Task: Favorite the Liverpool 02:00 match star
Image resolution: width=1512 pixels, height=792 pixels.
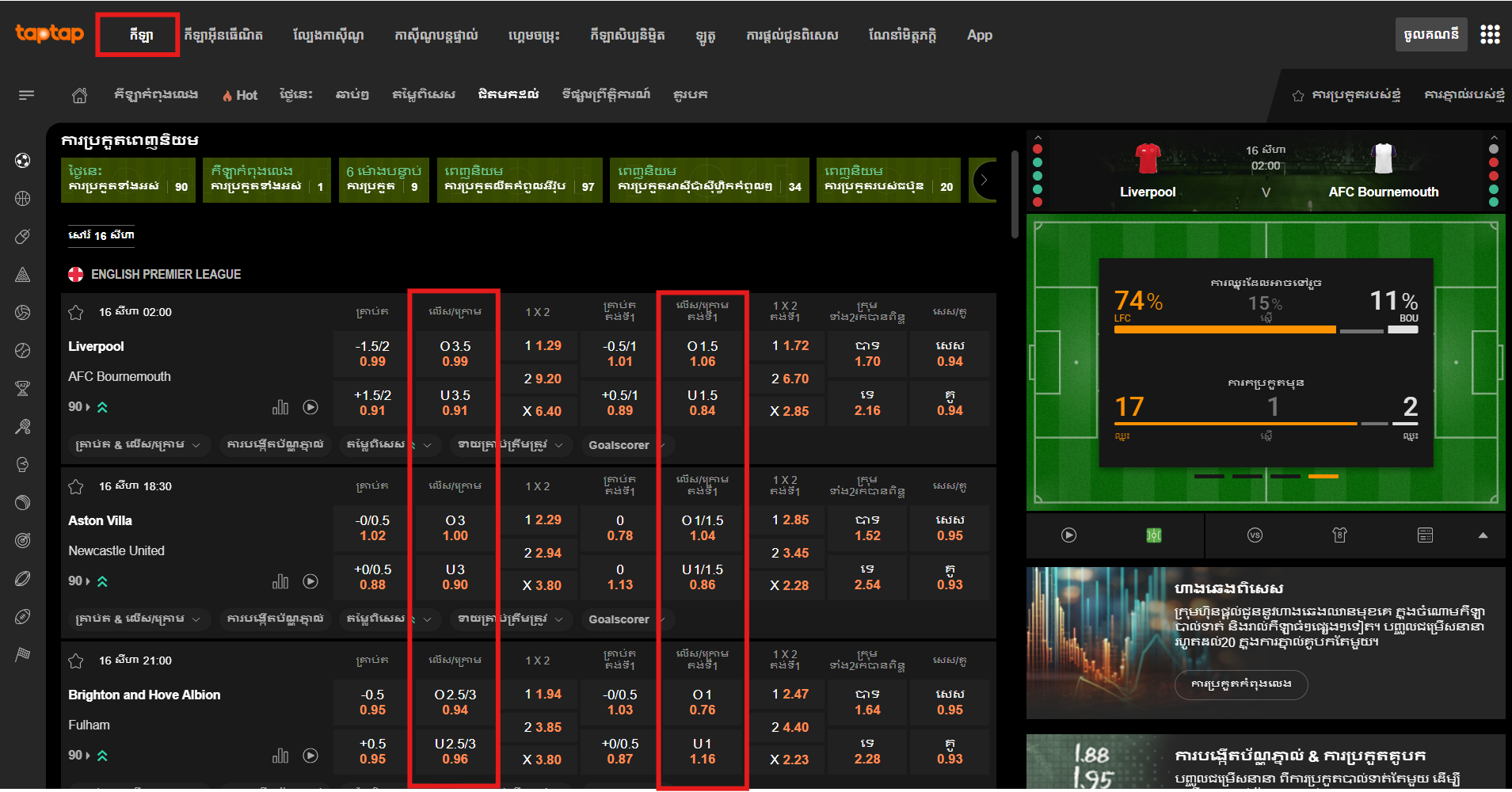Action: [x=76, y=312]
